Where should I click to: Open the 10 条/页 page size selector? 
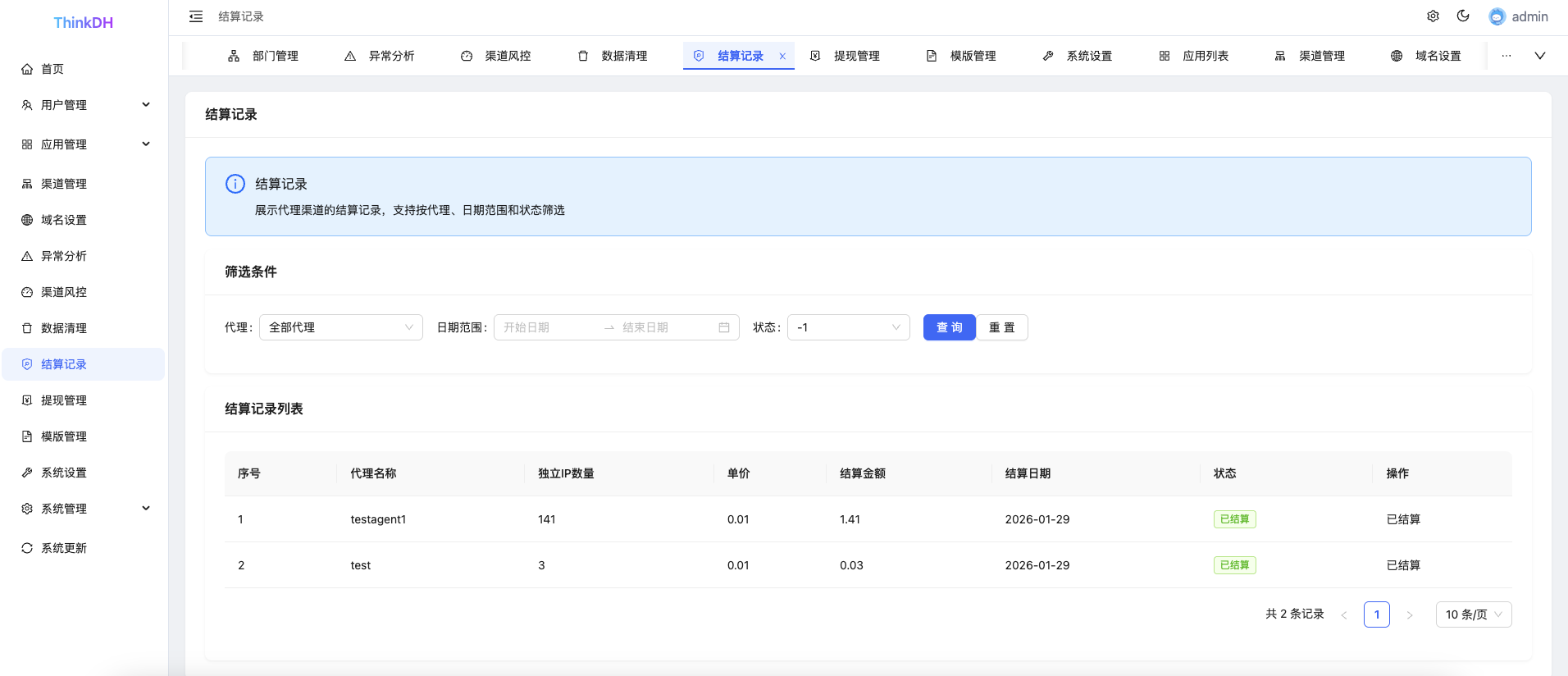click(1473, 614)
